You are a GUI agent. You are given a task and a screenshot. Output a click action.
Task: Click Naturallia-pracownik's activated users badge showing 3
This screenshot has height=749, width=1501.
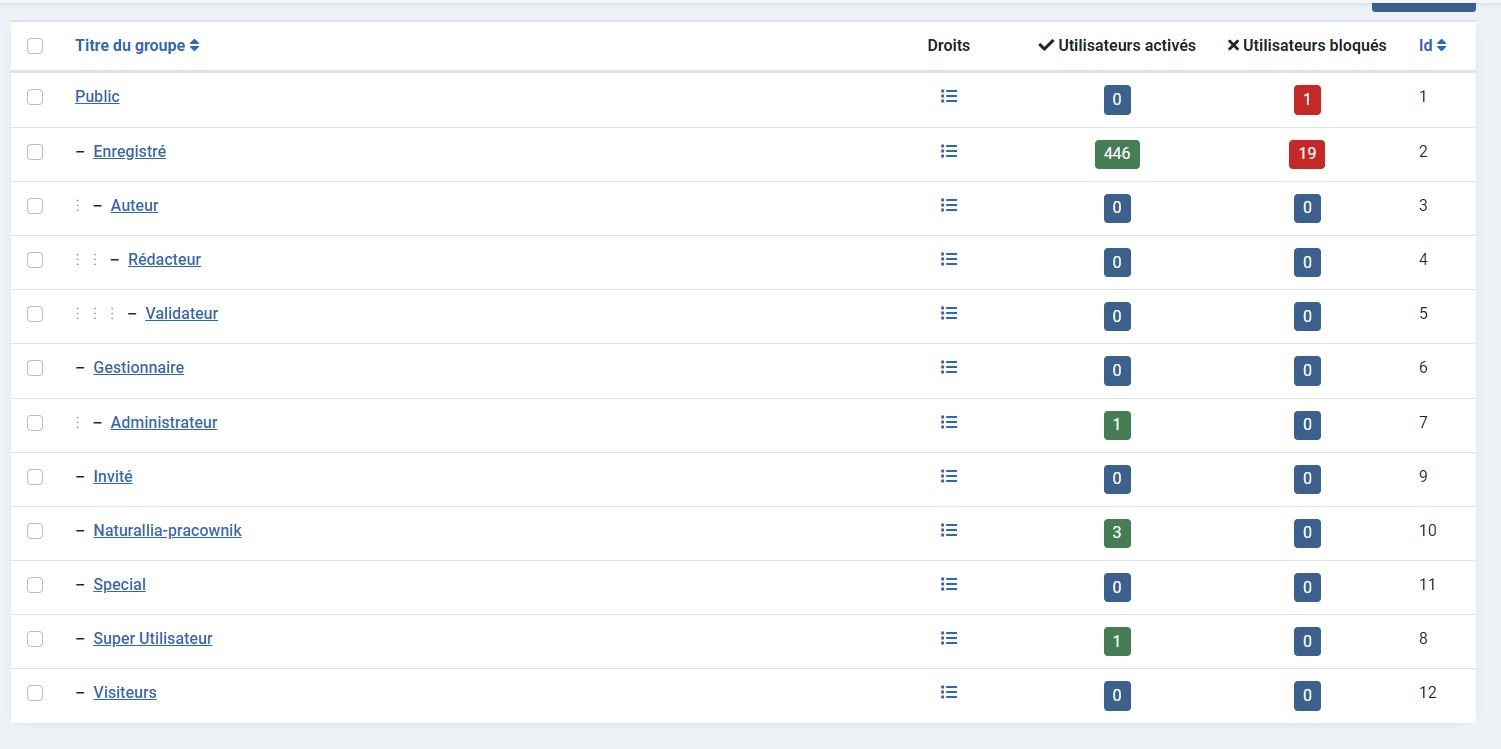[1117, 533]
